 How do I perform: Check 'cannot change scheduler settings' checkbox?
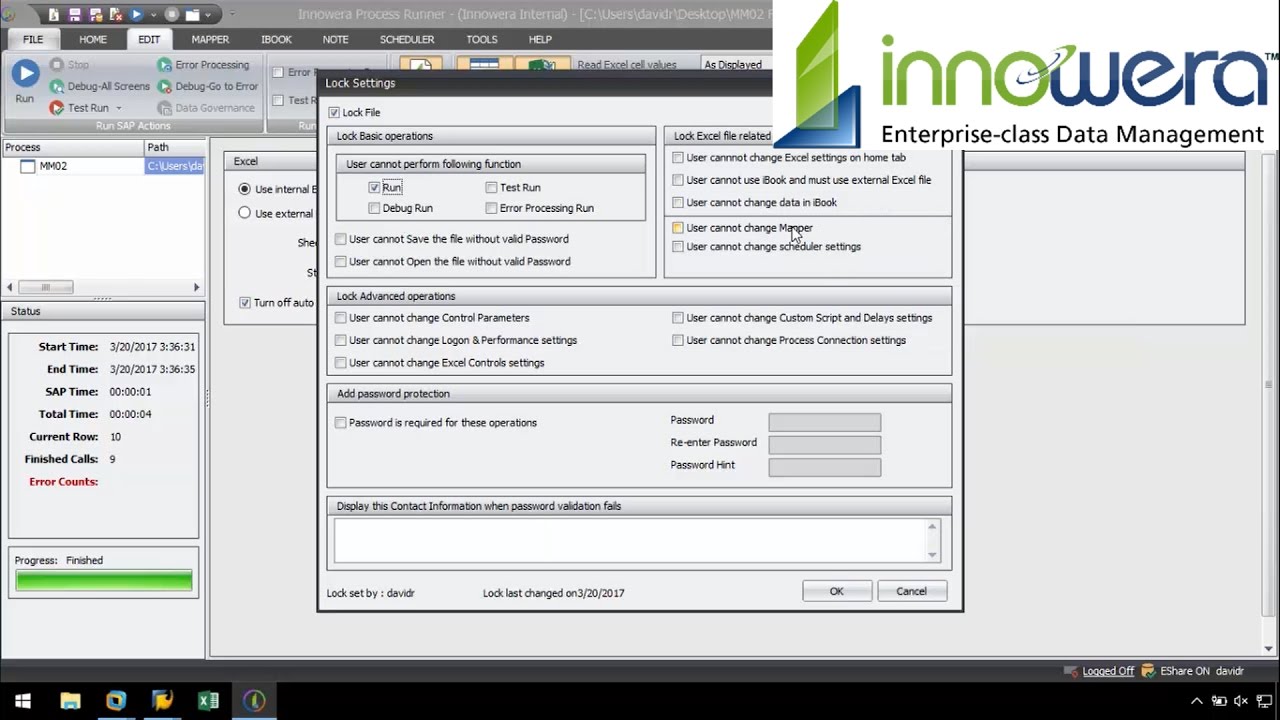[678, 247]
